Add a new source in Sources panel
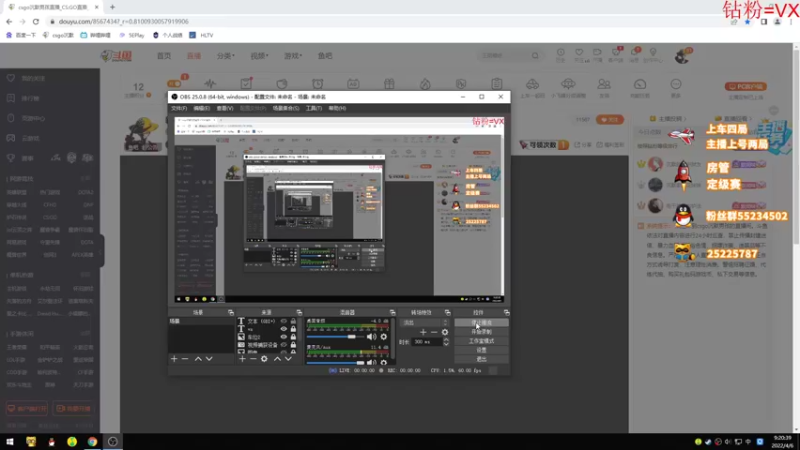This screenshot has width=800, height=450. pyautogui.click(x=242, y=359)
